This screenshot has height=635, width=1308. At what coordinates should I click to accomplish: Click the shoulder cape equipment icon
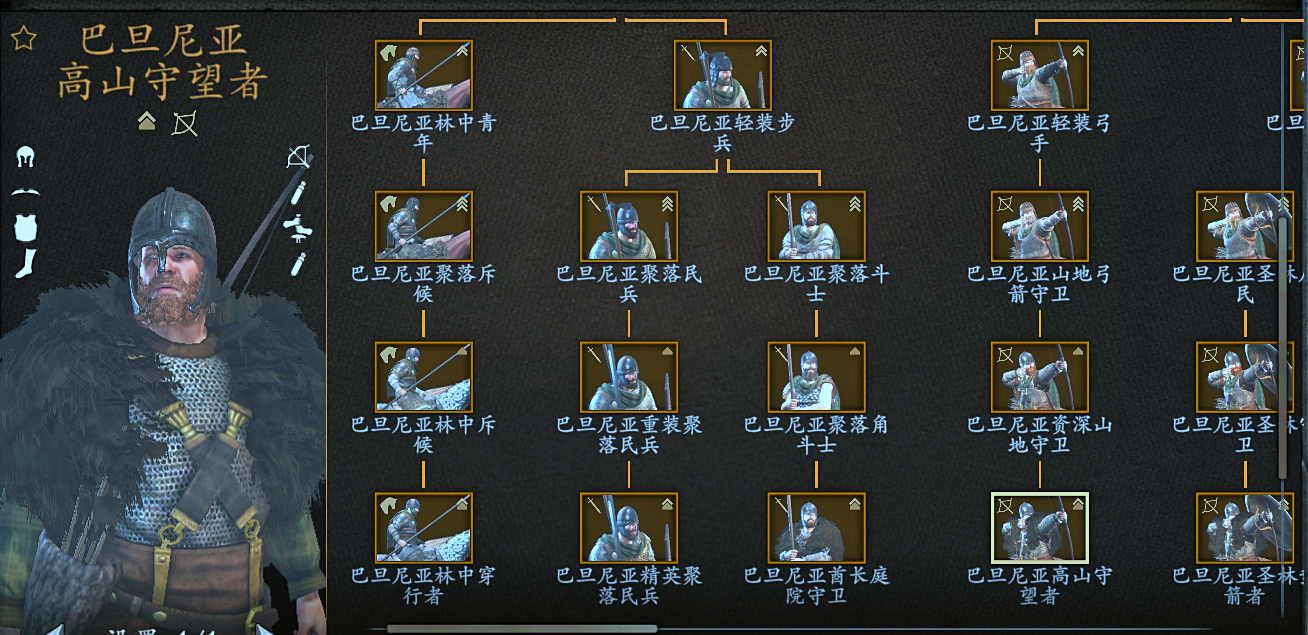coord(25,191)
